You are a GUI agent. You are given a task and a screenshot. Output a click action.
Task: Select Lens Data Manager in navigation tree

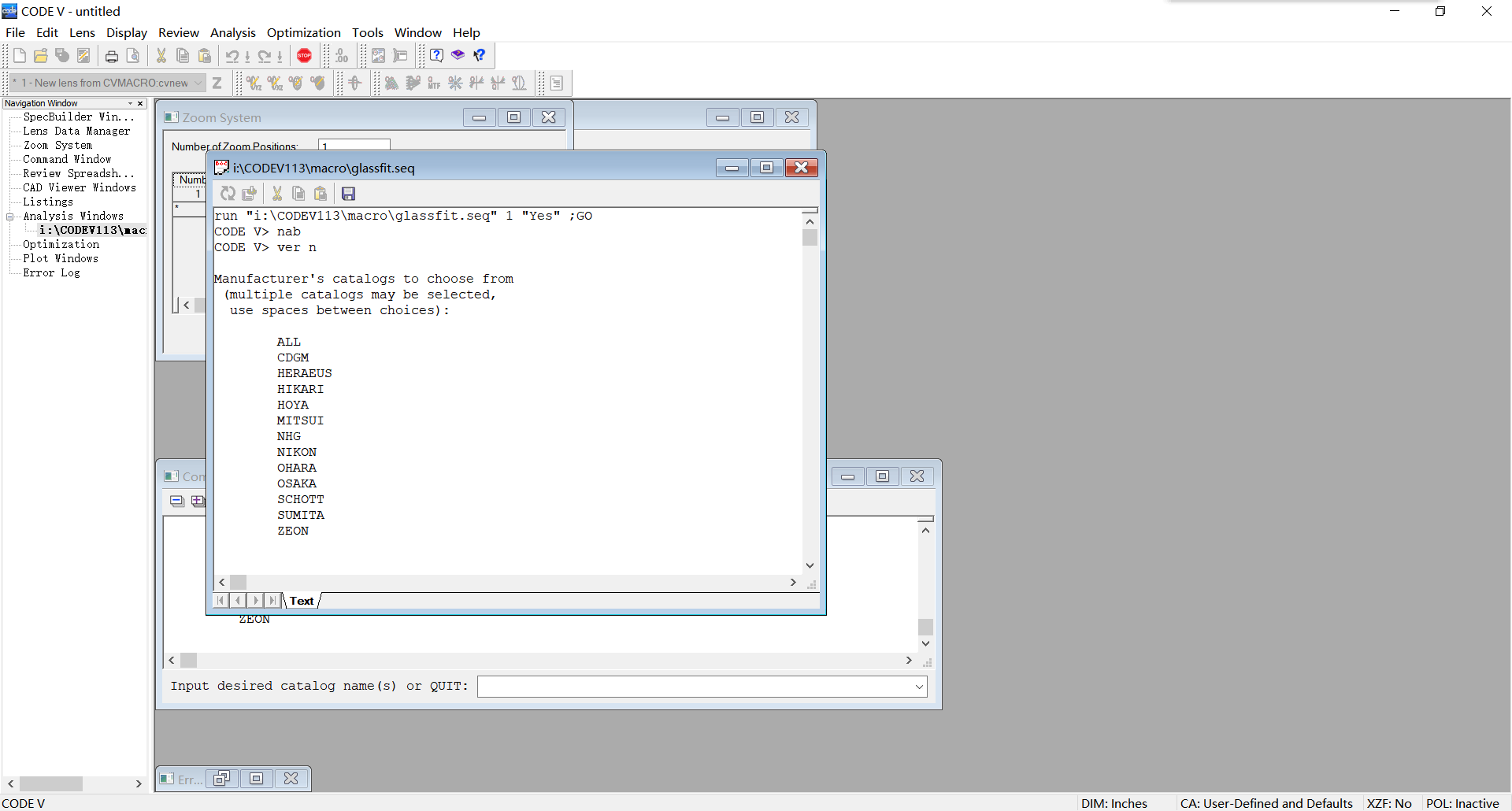(x=76, y=131)
